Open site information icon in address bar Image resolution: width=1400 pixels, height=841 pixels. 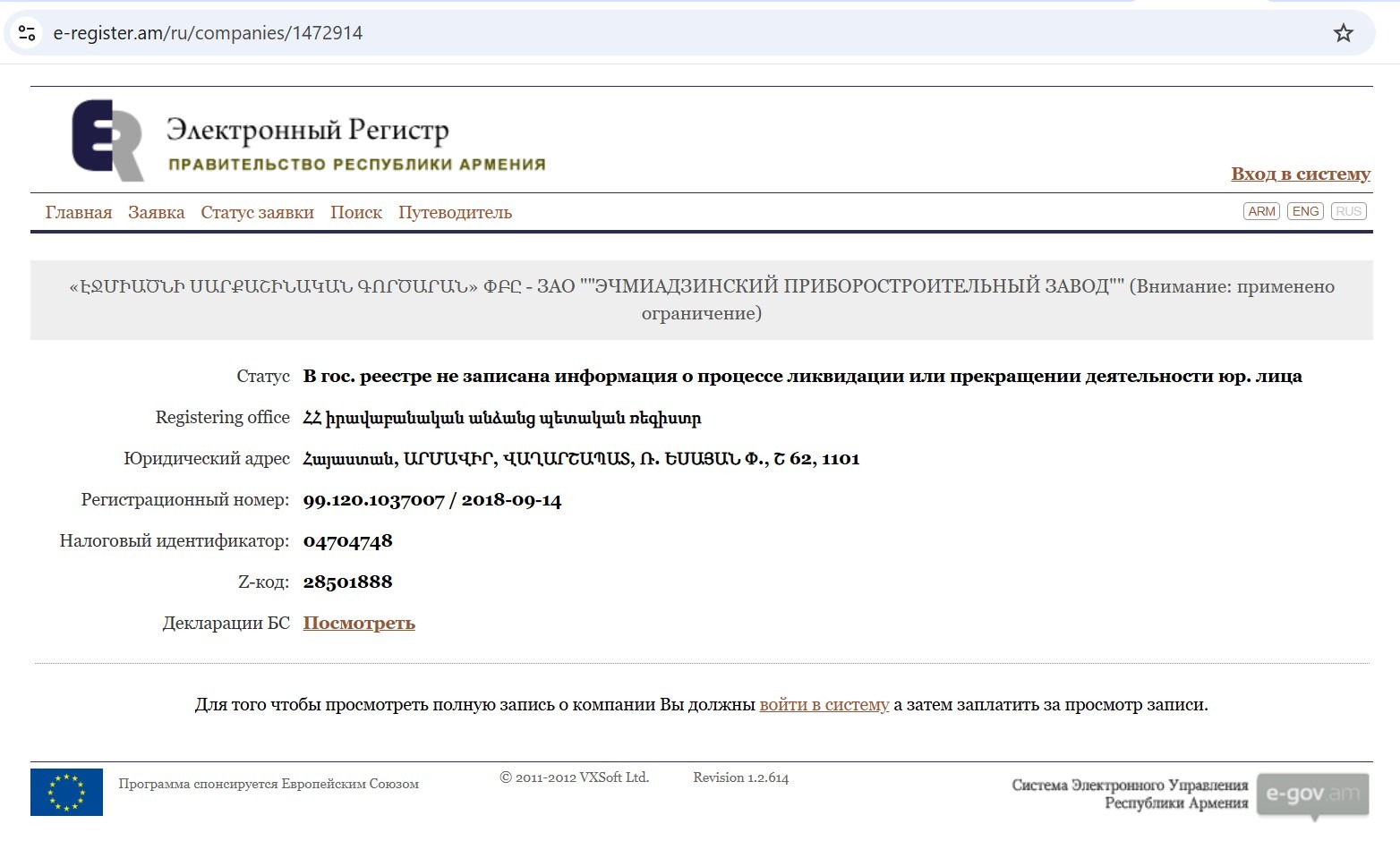(27, 33)
